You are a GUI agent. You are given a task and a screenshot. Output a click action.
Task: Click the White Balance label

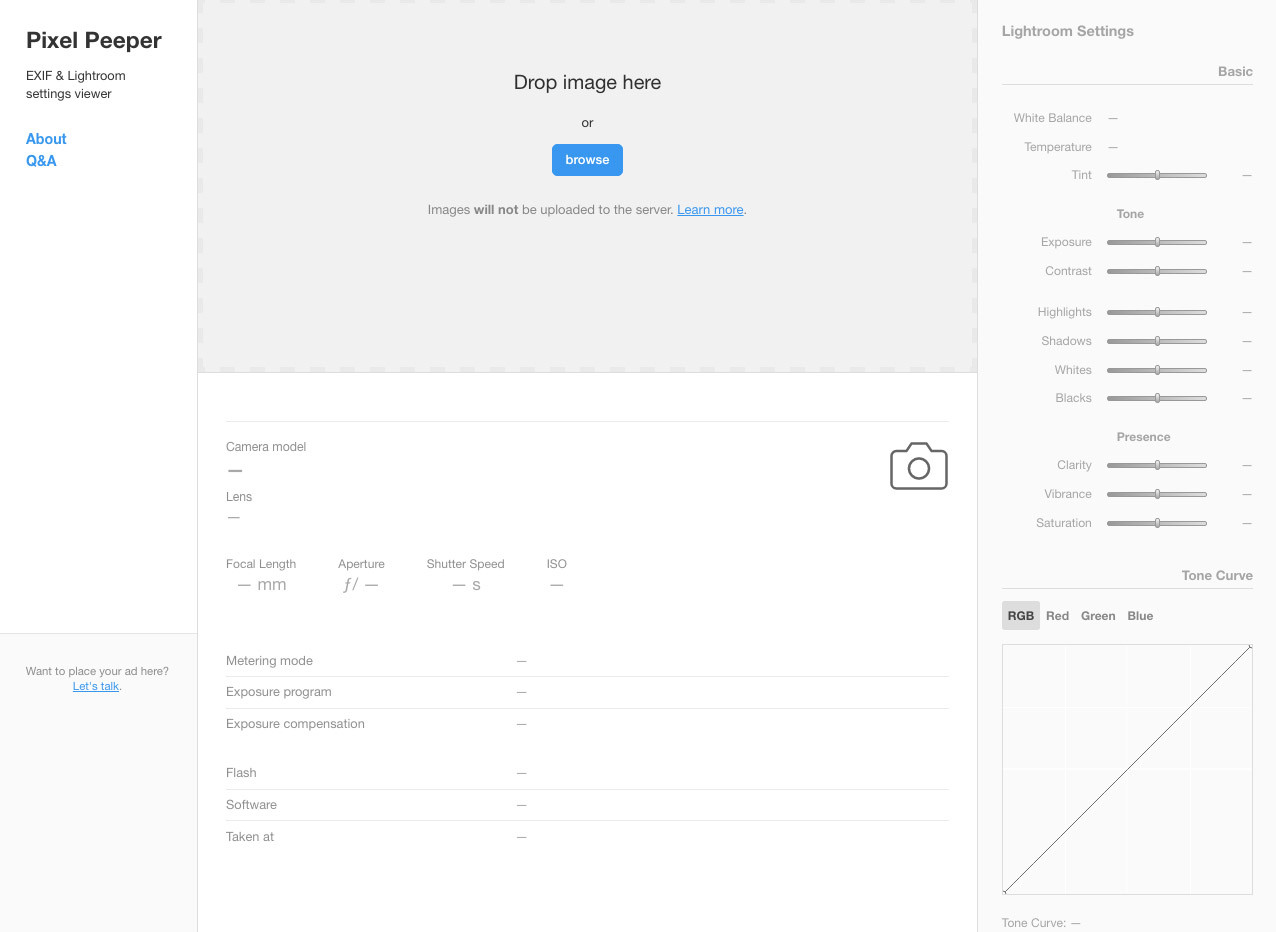pos(1052,118)
